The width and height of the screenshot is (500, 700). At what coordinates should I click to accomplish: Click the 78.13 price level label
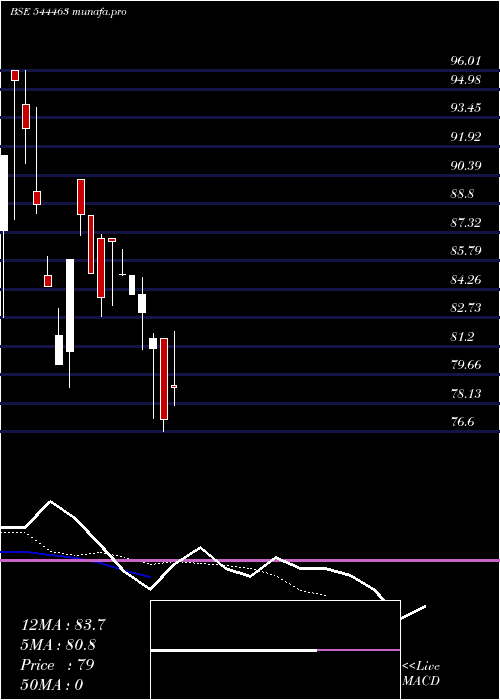(x=466, y=393)
